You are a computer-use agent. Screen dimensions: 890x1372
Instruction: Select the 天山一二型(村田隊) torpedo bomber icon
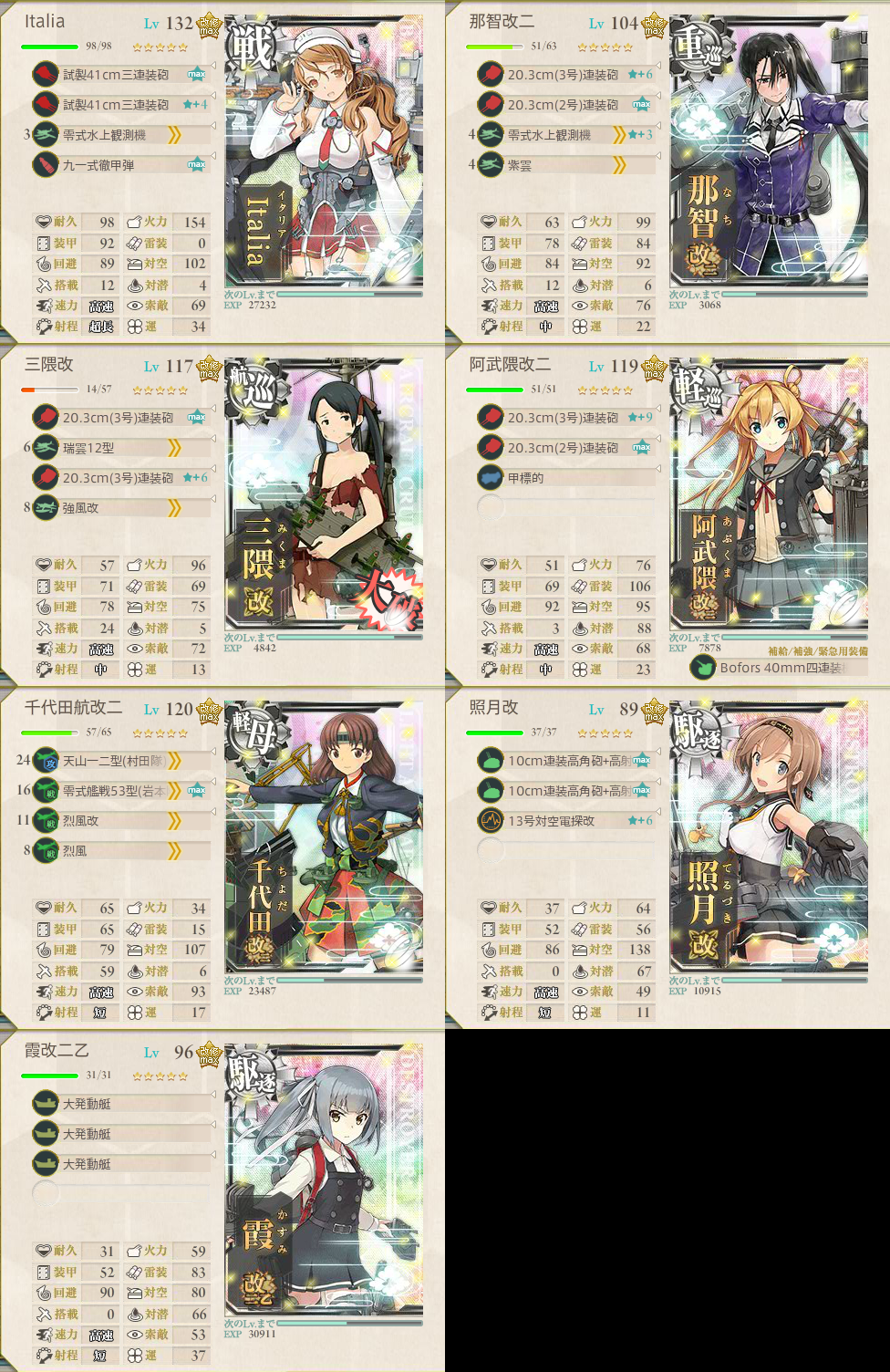tap(46, 760)
